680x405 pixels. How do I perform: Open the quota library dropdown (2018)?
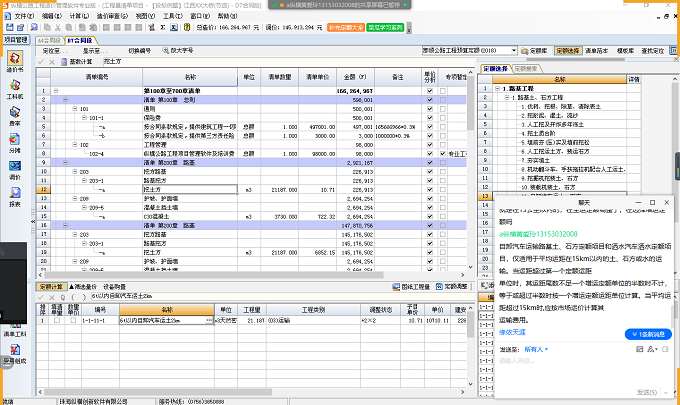pyautogui.click(x=514, y=51)
